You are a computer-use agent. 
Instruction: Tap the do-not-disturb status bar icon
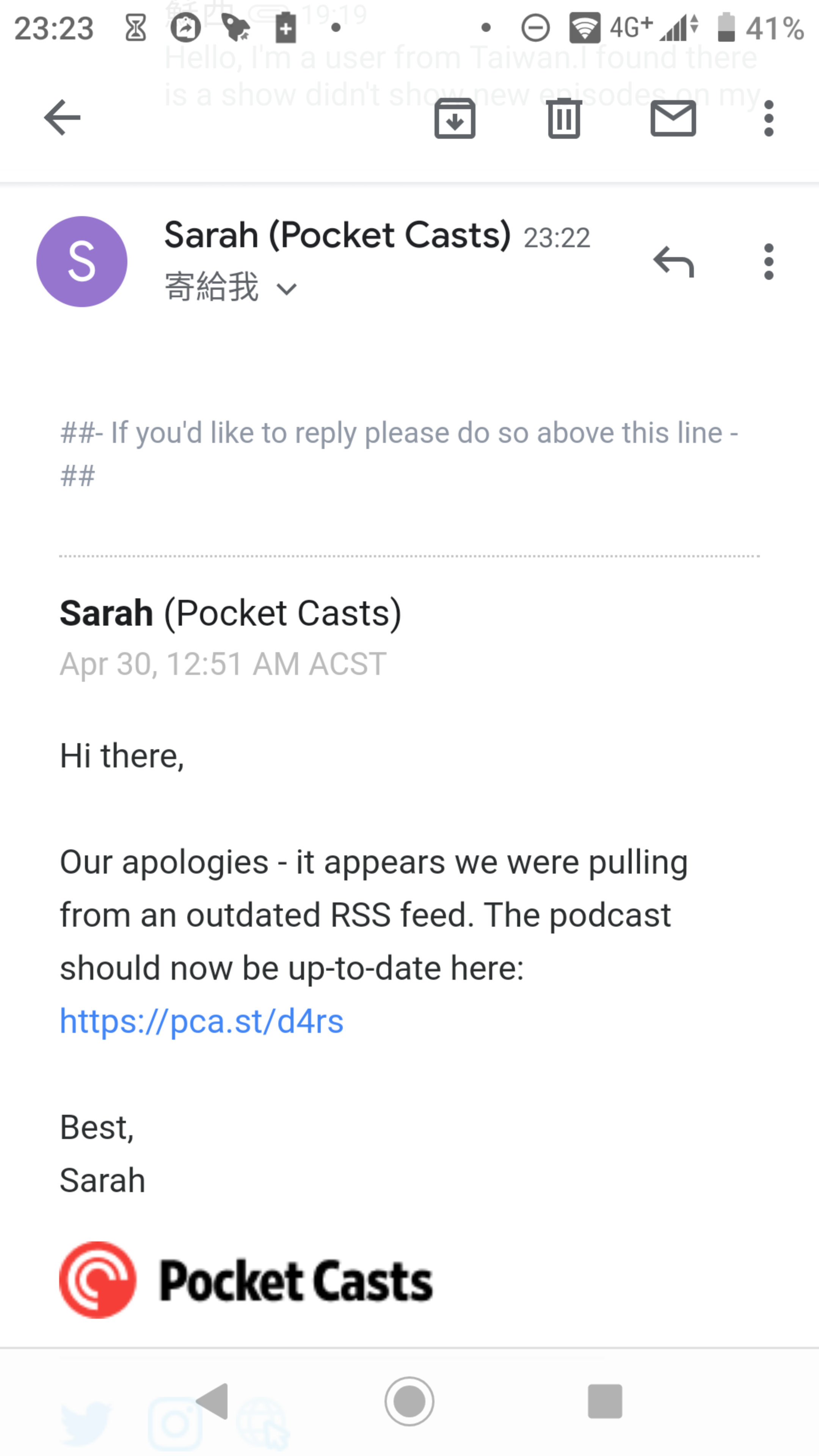click(x=535, y=28)
